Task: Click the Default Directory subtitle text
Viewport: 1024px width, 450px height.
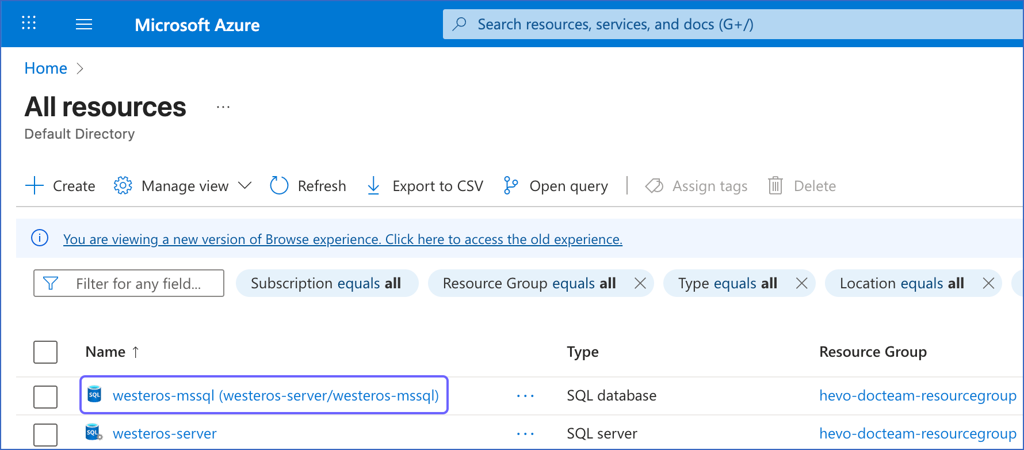Action: coord(79,134)
